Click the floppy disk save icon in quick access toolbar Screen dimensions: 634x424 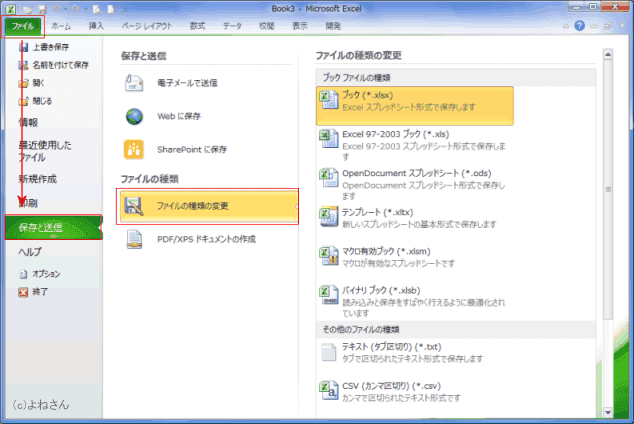pyautogui.click(x=42, y=9)
